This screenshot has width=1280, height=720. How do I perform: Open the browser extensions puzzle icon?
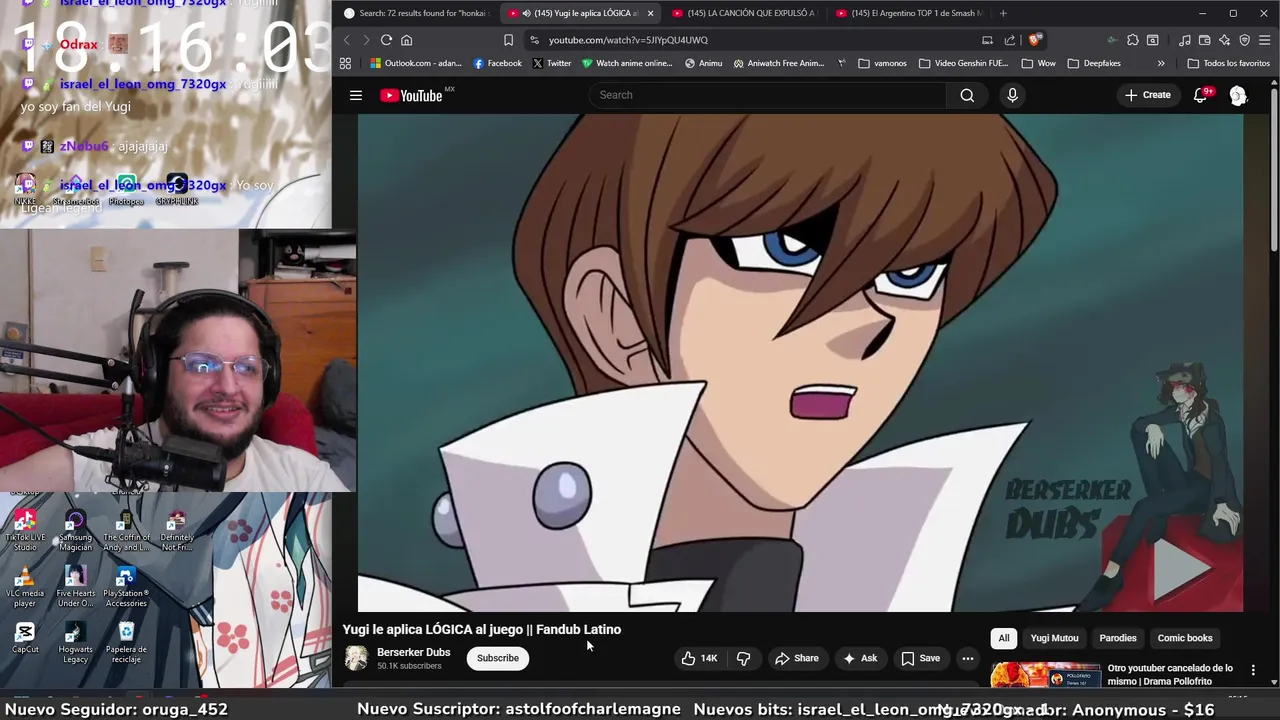pyautogui.click(x=1132, y=40)
